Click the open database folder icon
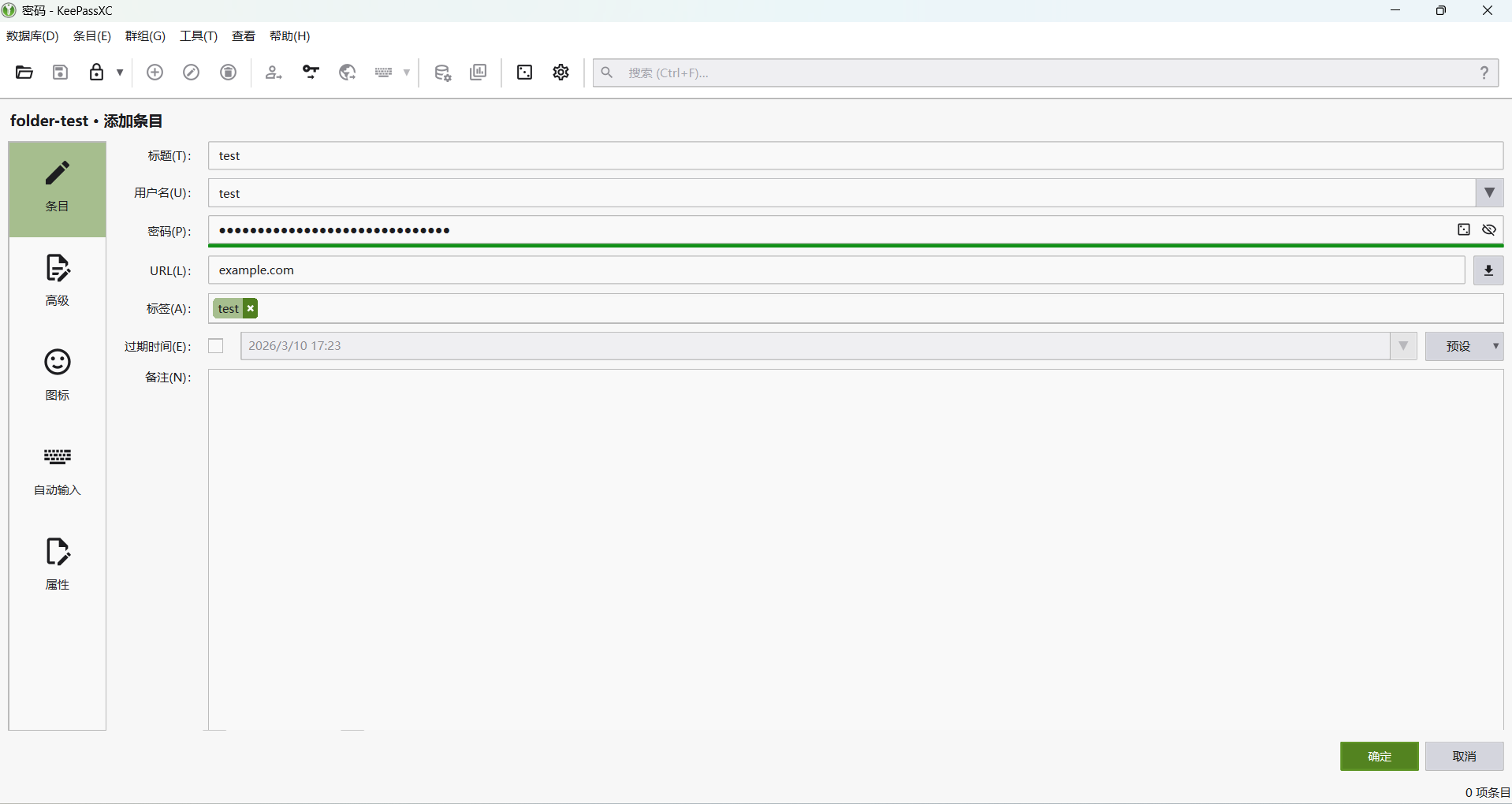This screenshot has height=804, width=1512. point(24,73)
